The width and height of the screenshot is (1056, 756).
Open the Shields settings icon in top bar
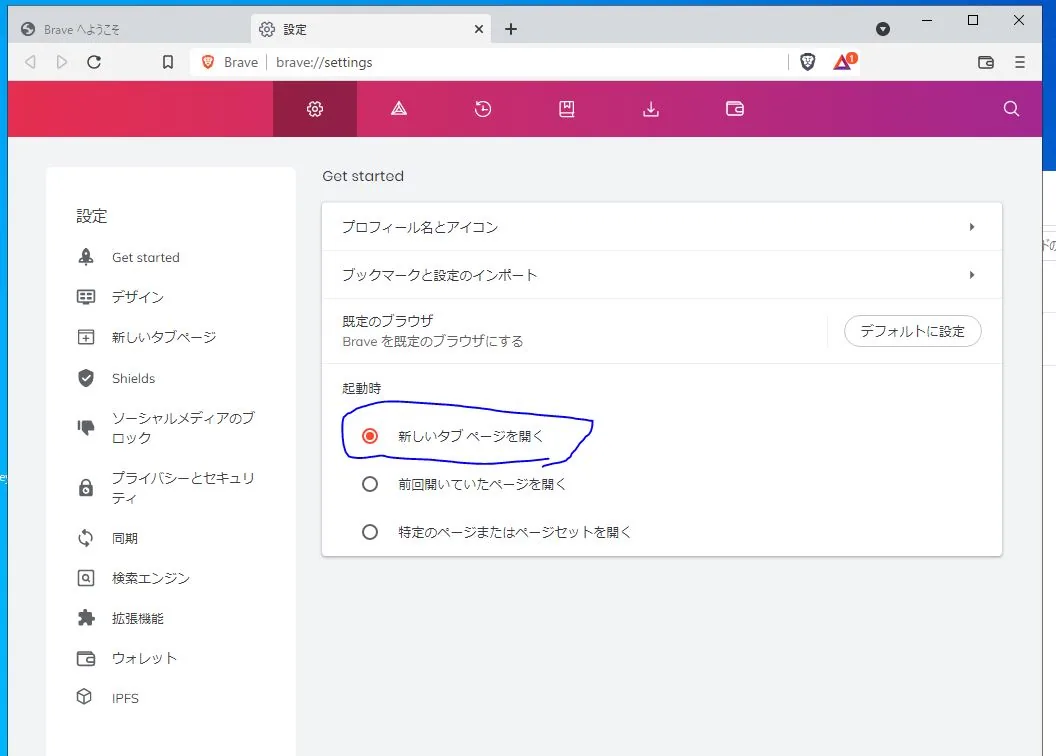[x=398, y=109]
